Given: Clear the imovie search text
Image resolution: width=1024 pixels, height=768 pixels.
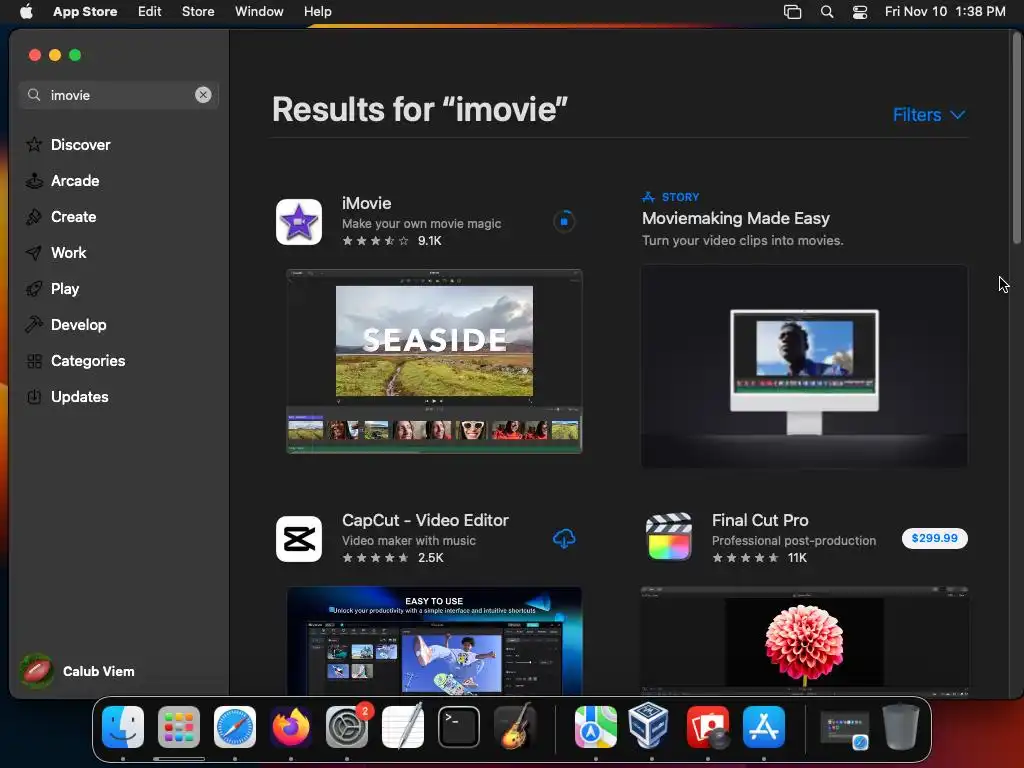Looking at the screenshot, I should pyautogui.click(x=203, y=95).
